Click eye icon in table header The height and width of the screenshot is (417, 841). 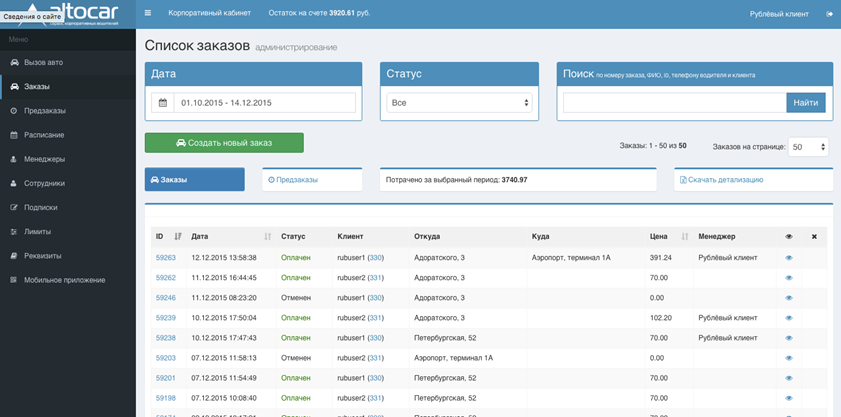click(788, 236)
